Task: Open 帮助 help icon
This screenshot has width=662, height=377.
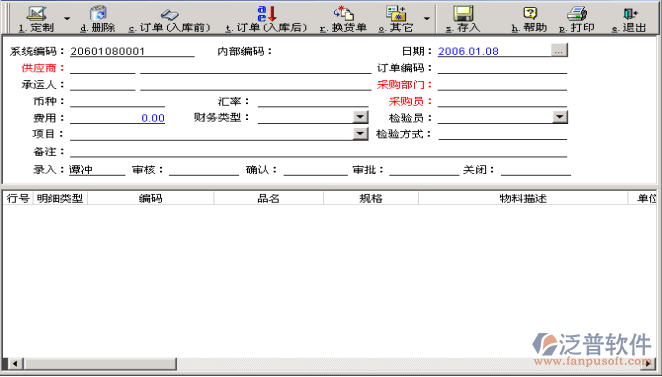Action: click(530, 14)
